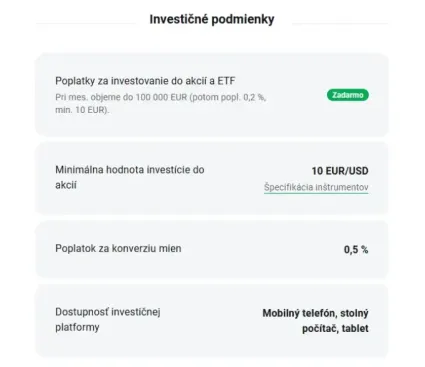Select the stock and ETF fees card
The width and height of the screenshot is (425, 367).
click(212, 95)
